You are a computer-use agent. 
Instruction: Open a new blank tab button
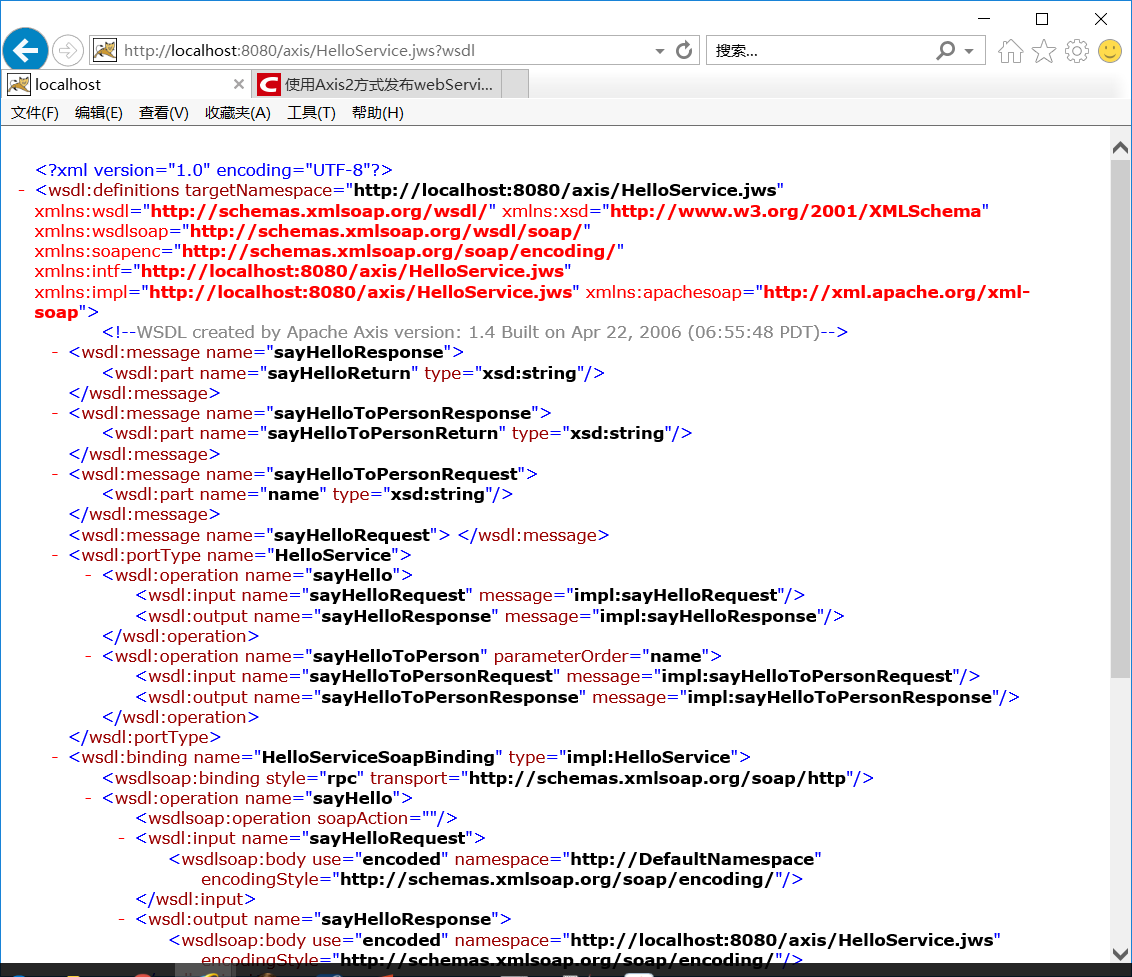click(x=515, y=84)
